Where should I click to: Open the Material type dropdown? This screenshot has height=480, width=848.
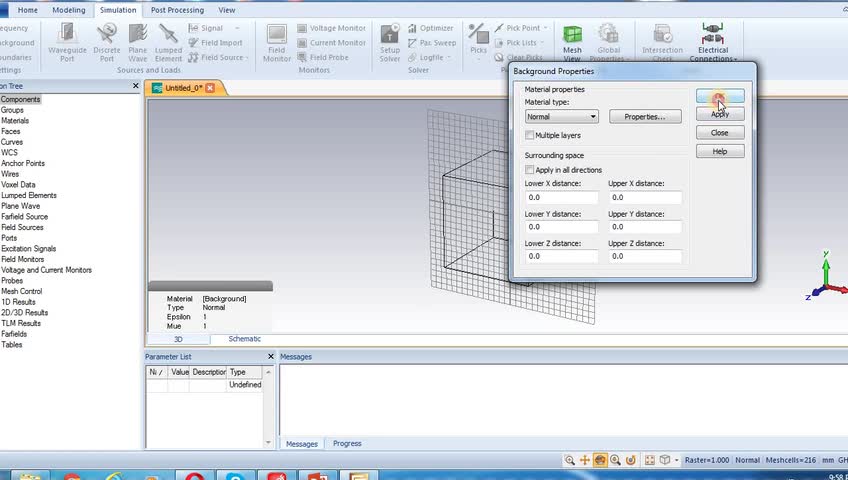[x=561, y=116]
